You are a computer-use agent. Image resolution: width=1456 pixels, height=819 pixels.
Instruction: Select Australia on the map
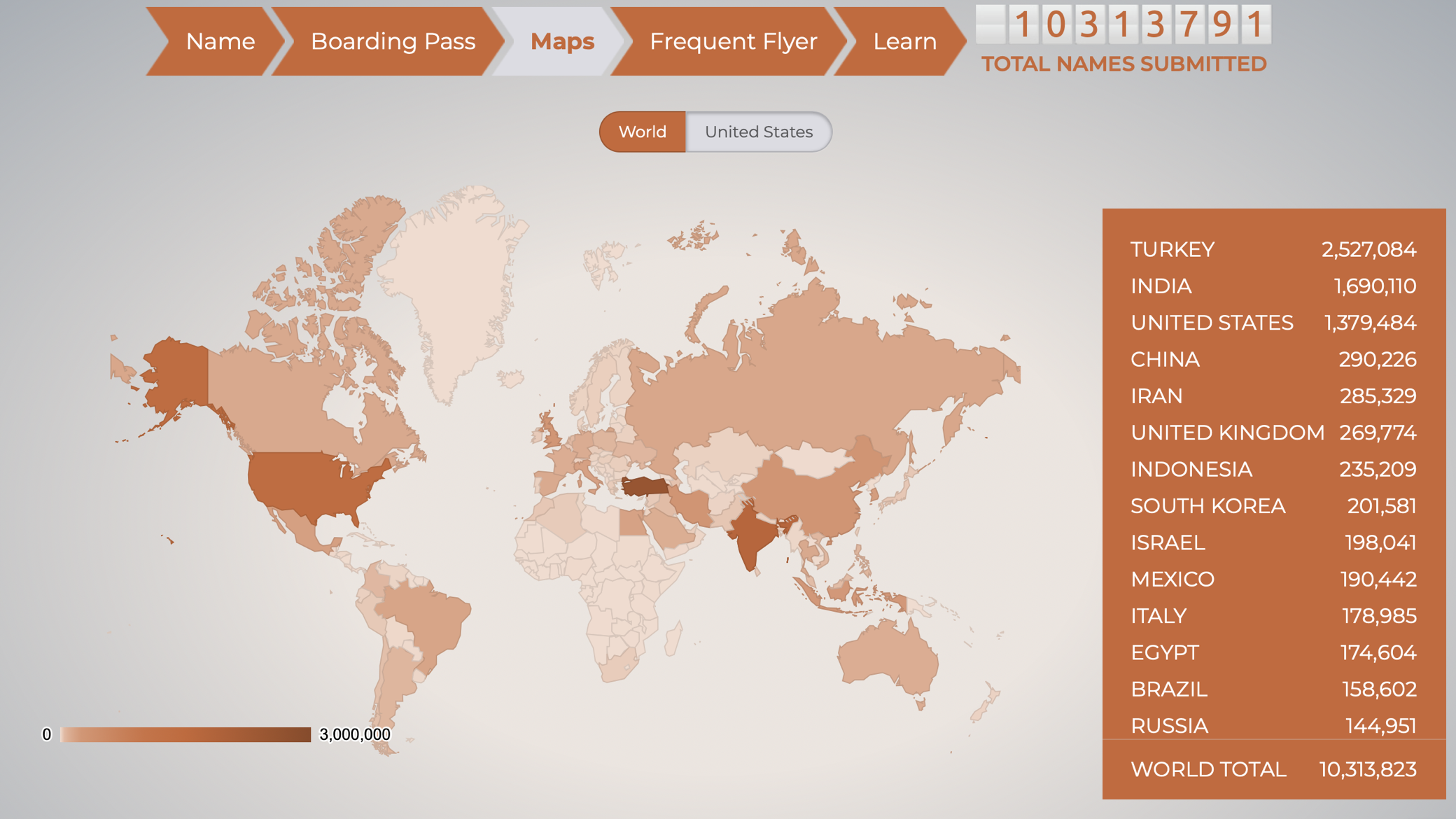889,654
